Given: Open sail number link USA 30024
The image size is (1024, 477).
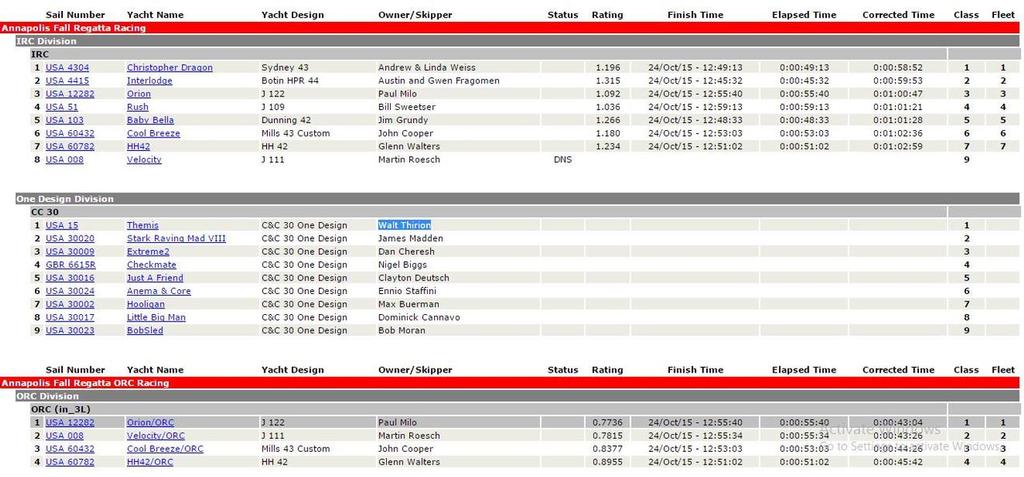Looking at the screenshot, I should point(70,291).
